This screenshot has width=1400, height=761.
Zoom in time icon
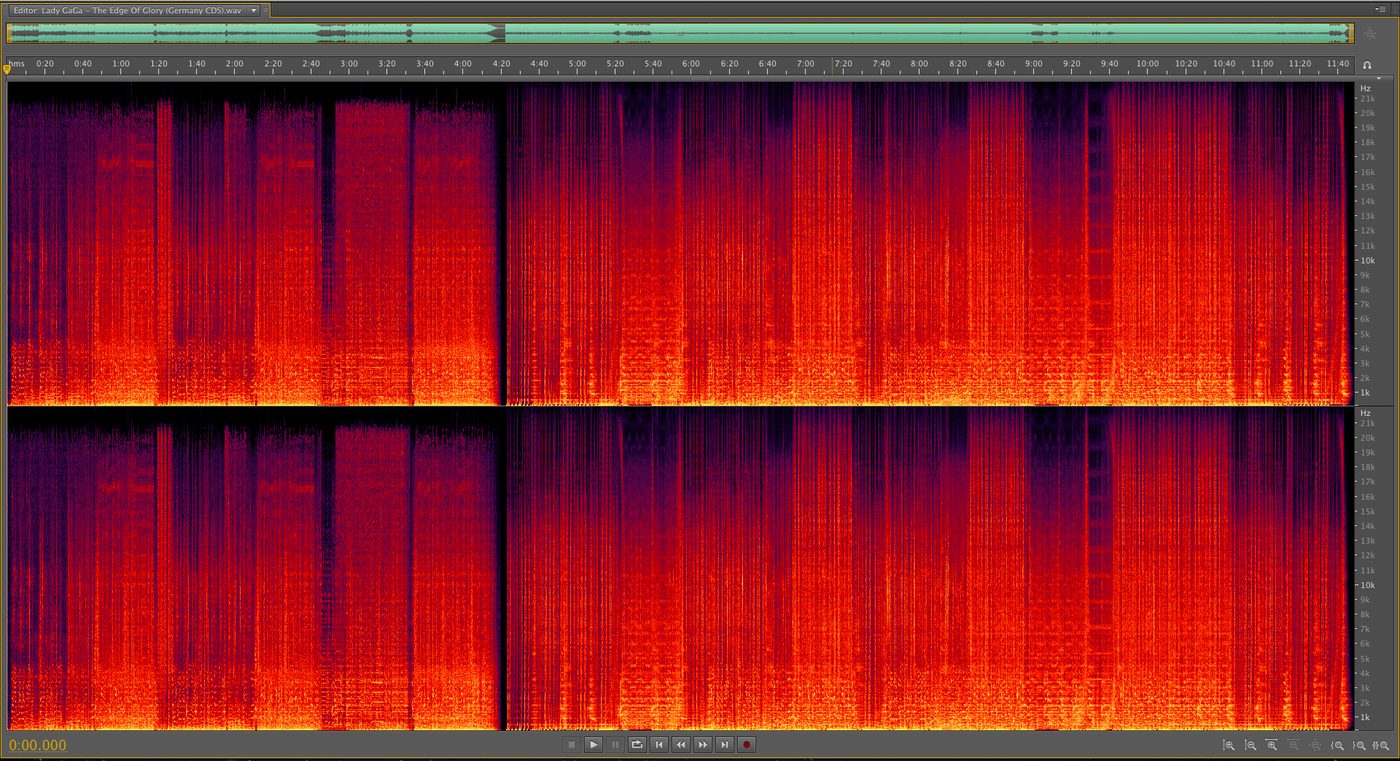1272,746
